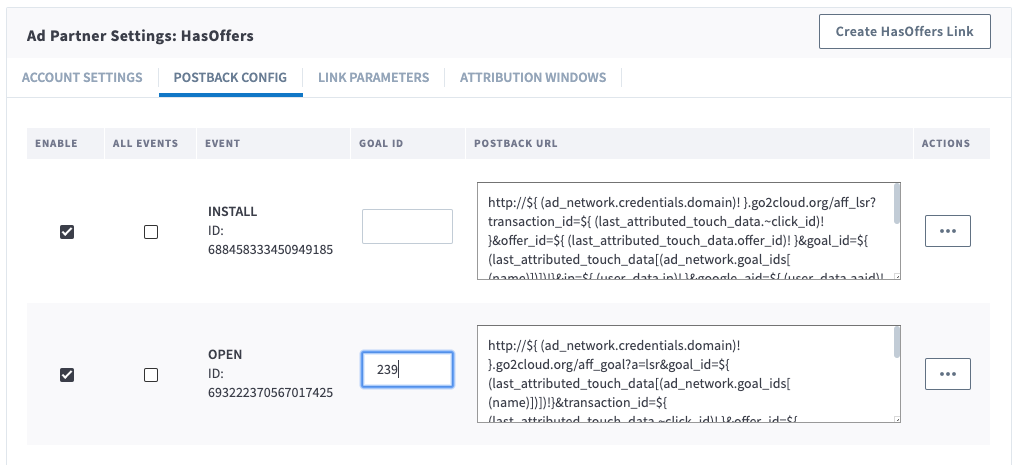Click the Ad Partner Settings: HasOffers heading
Image resolution: width=1021 pixels, height=465 pixels.
point(140,36)
